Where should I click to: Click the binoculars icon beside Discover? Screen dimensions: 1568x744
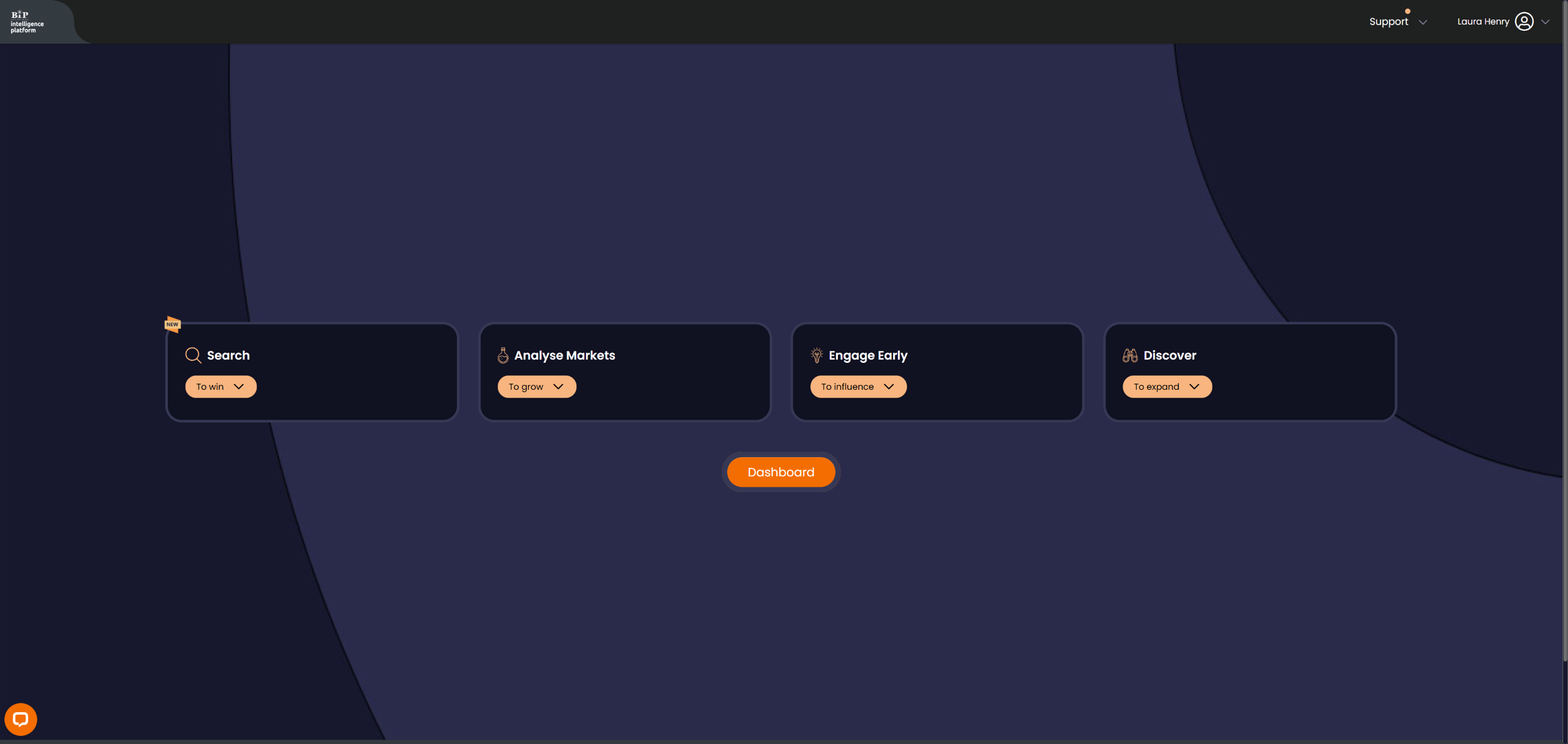1130,355
